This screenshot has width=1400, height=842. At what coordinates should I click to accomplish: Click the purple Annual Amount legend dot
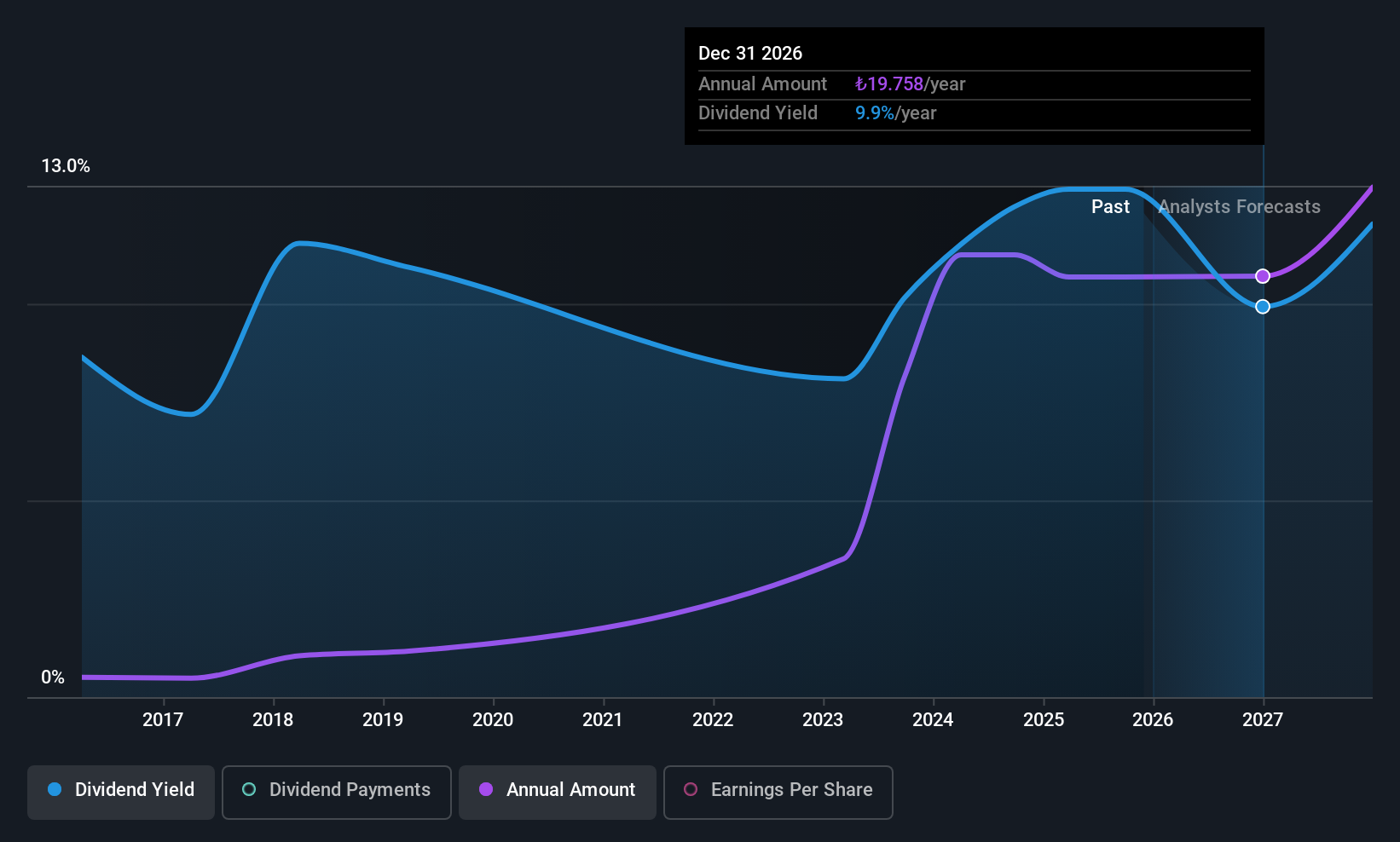[486, 790]
